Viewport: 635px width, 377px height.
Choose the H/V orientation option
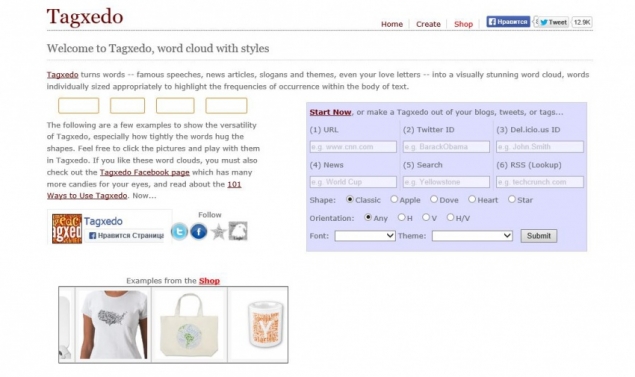pos(450,217)
